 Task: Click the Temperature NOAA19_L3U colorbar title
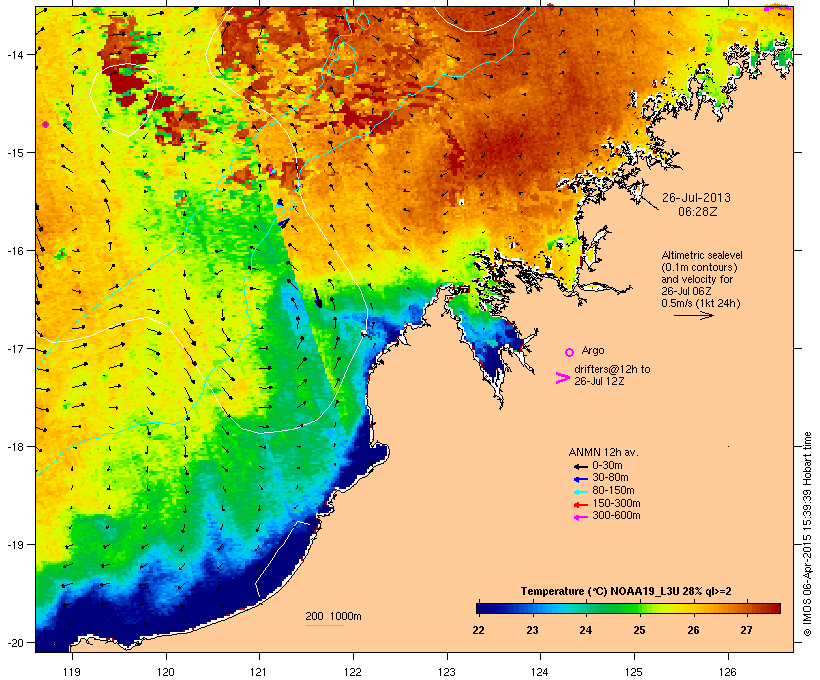(x=626, y=592)
